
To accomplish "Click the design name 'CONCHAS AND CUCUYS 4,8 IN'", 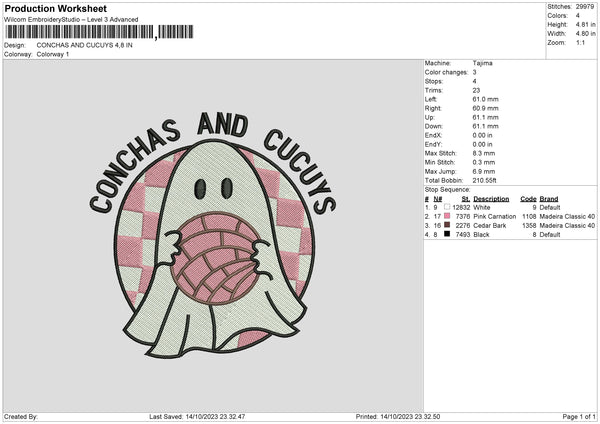I will pos(85,45).
